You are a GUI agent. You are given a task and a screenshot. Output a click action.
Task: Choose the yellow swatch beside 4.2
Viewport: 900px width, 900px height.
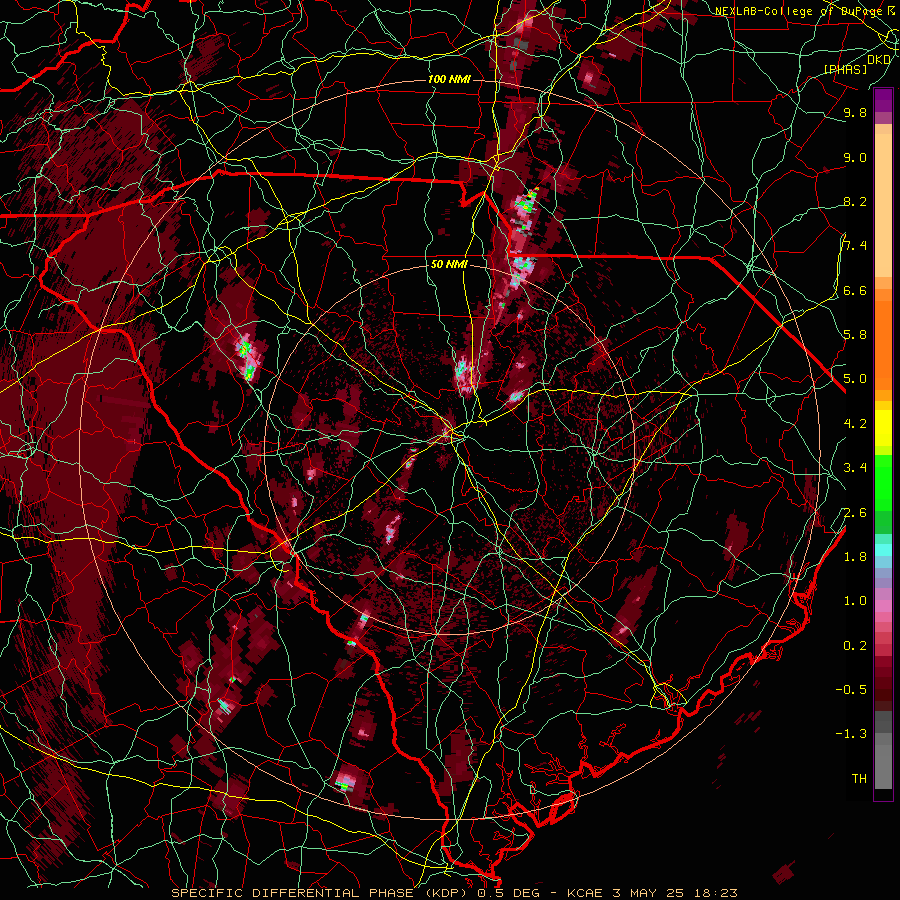883,428
